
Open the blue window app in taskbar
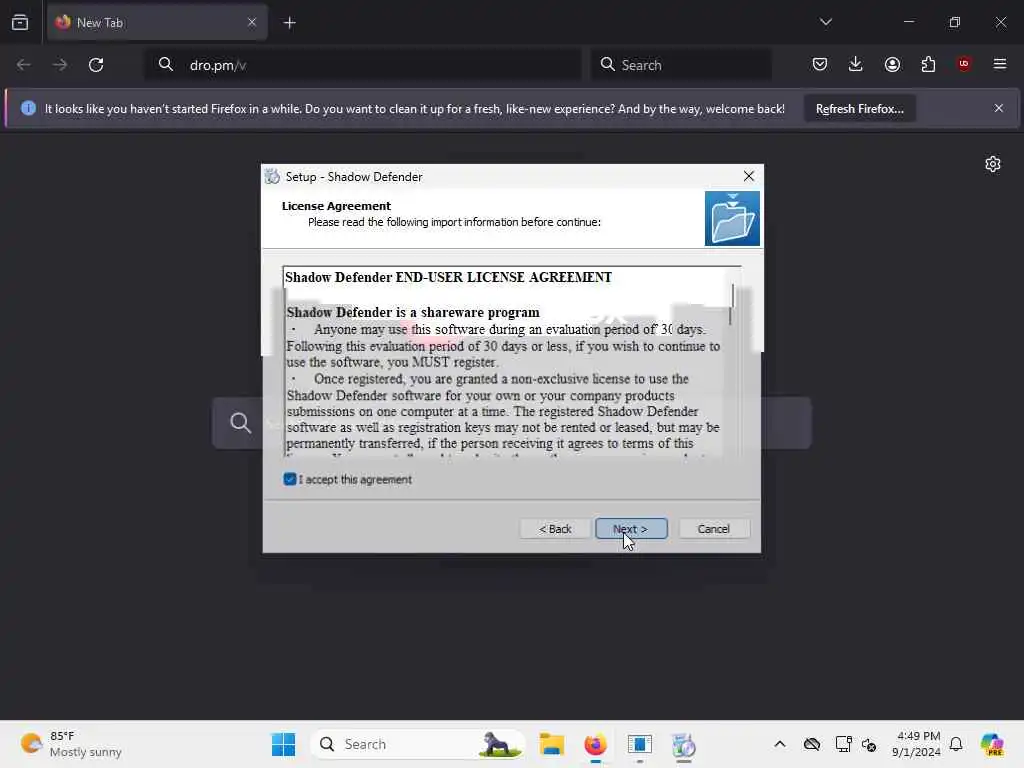[639, 744]
